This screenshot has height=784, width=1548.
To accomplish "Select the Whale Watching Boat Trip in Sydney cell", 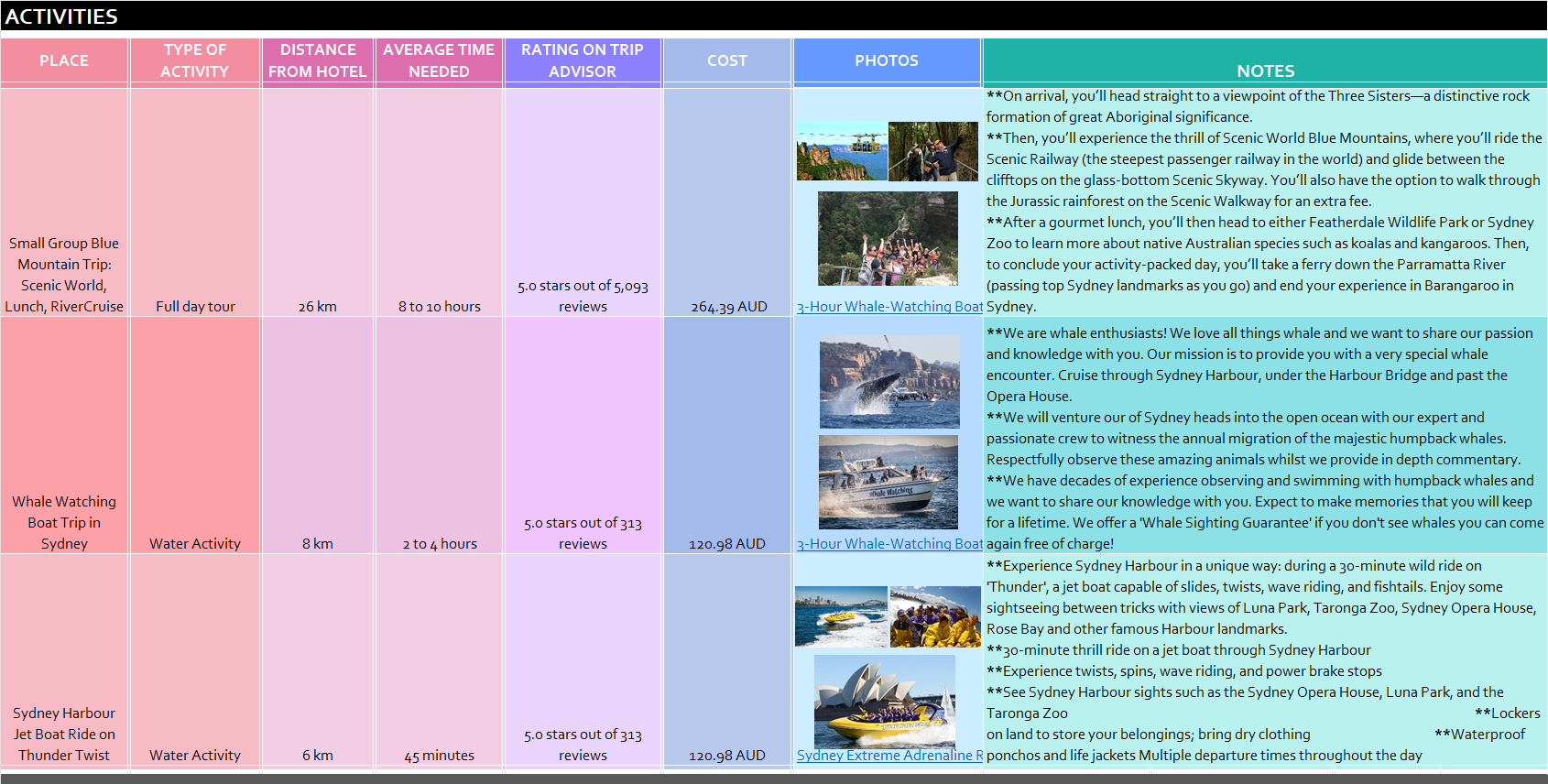I will (64, 436).
